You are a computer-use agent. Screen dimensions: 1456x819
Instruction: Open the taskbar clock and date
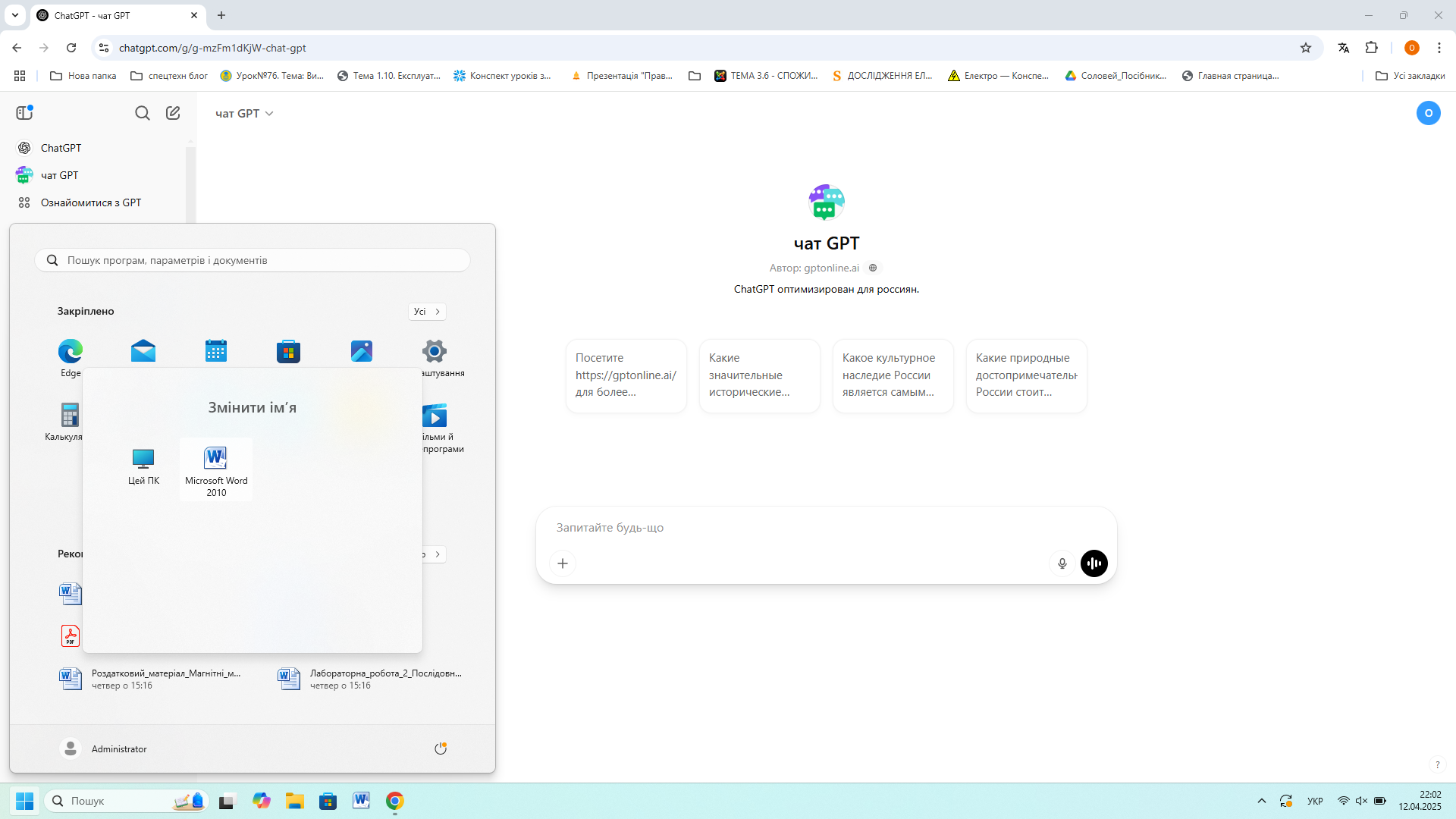[x=1420, y=801]
